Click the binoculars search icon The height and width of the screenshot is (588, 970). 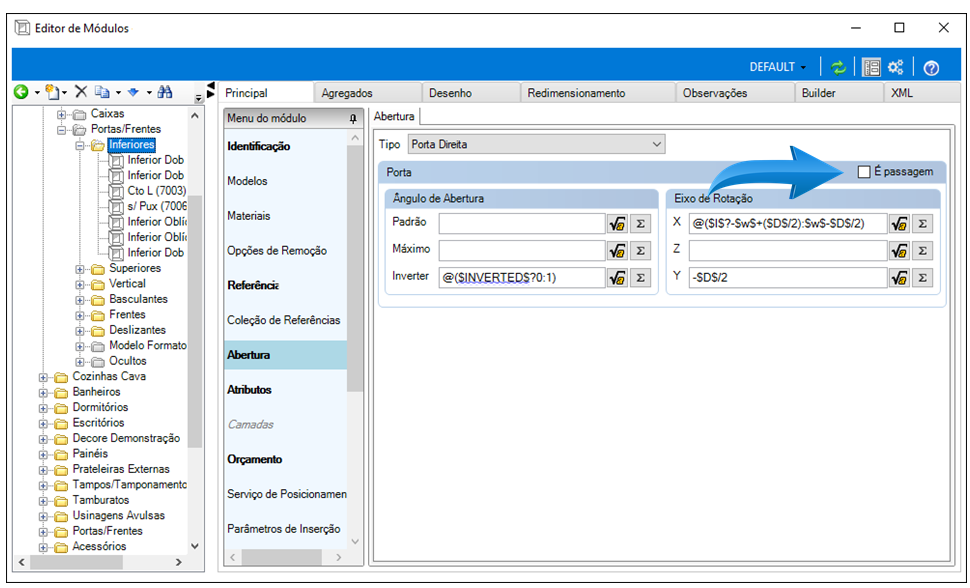coord(165,92)
